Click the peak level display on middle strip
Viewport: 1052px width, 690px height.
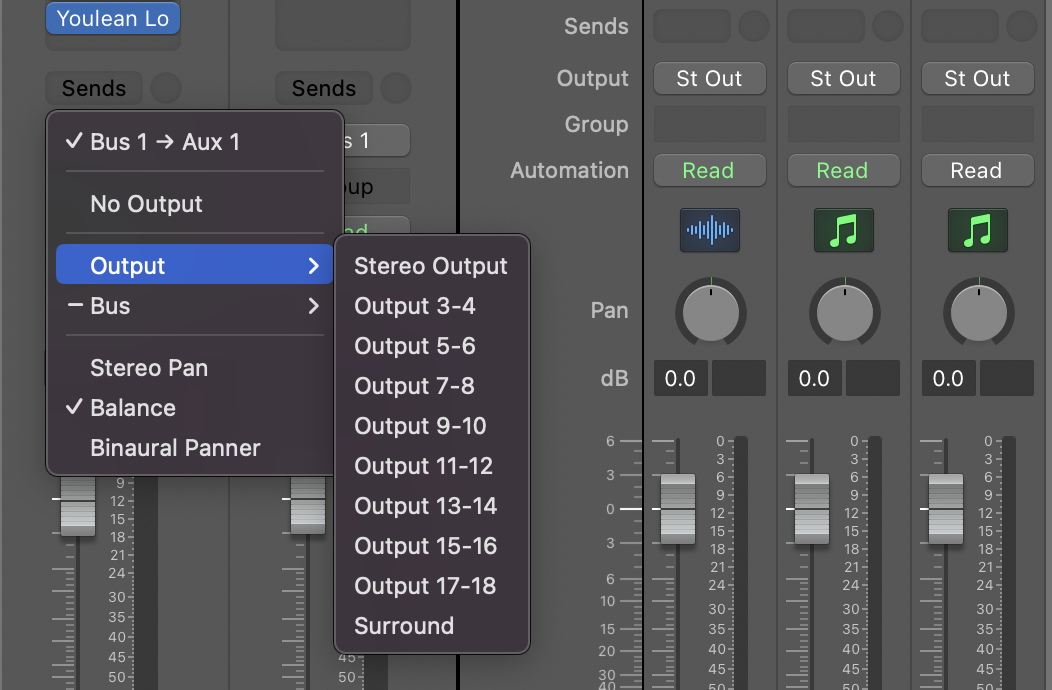click(873, 378)
